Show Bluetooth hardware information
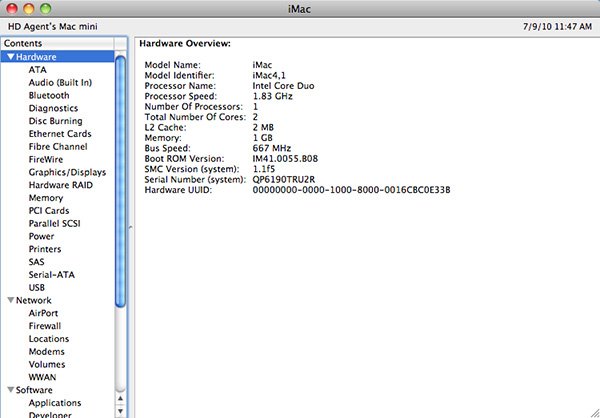 click(x=49, y=96)
